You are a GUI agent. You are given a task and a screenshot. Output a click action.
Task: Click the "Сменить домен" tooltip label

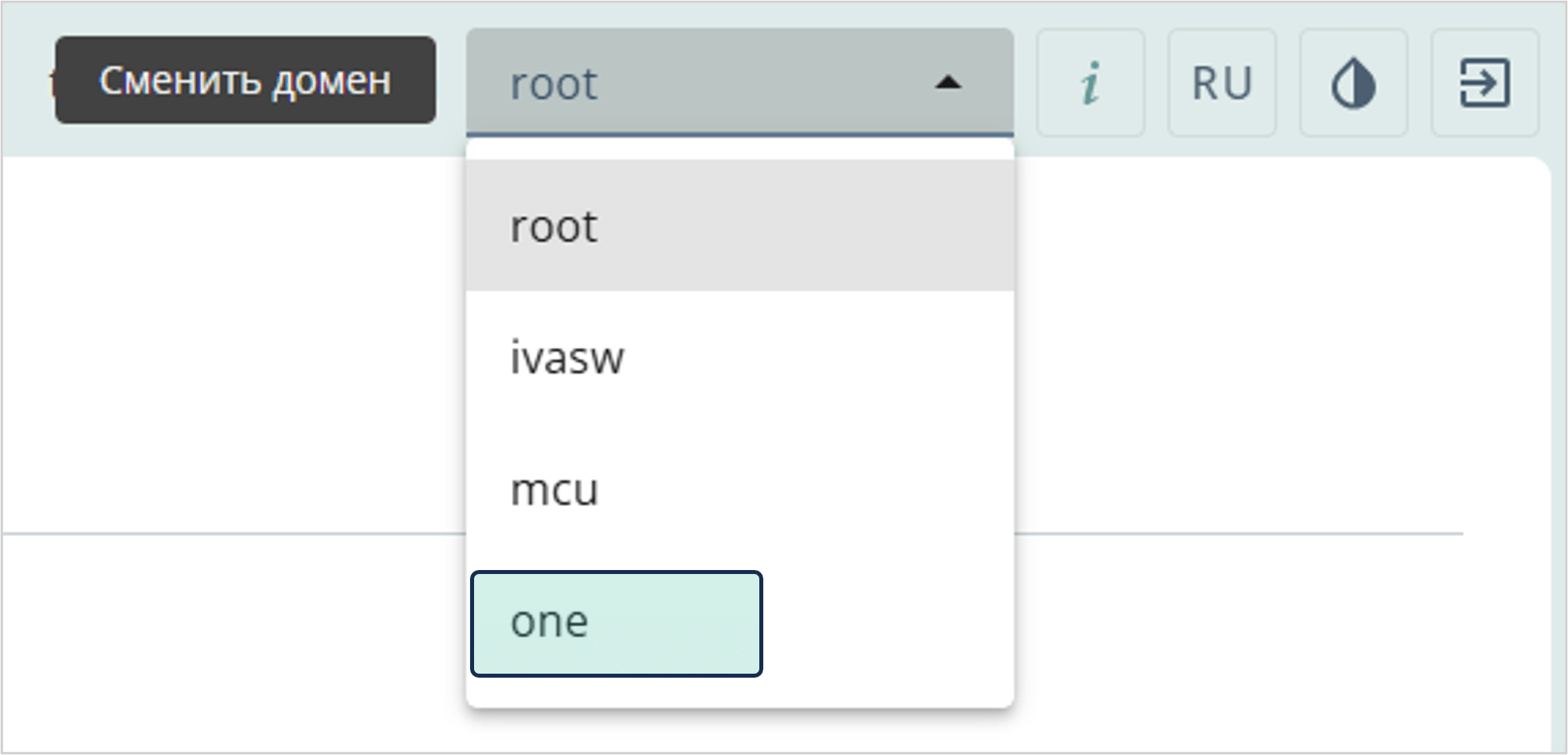pos(245,81)
